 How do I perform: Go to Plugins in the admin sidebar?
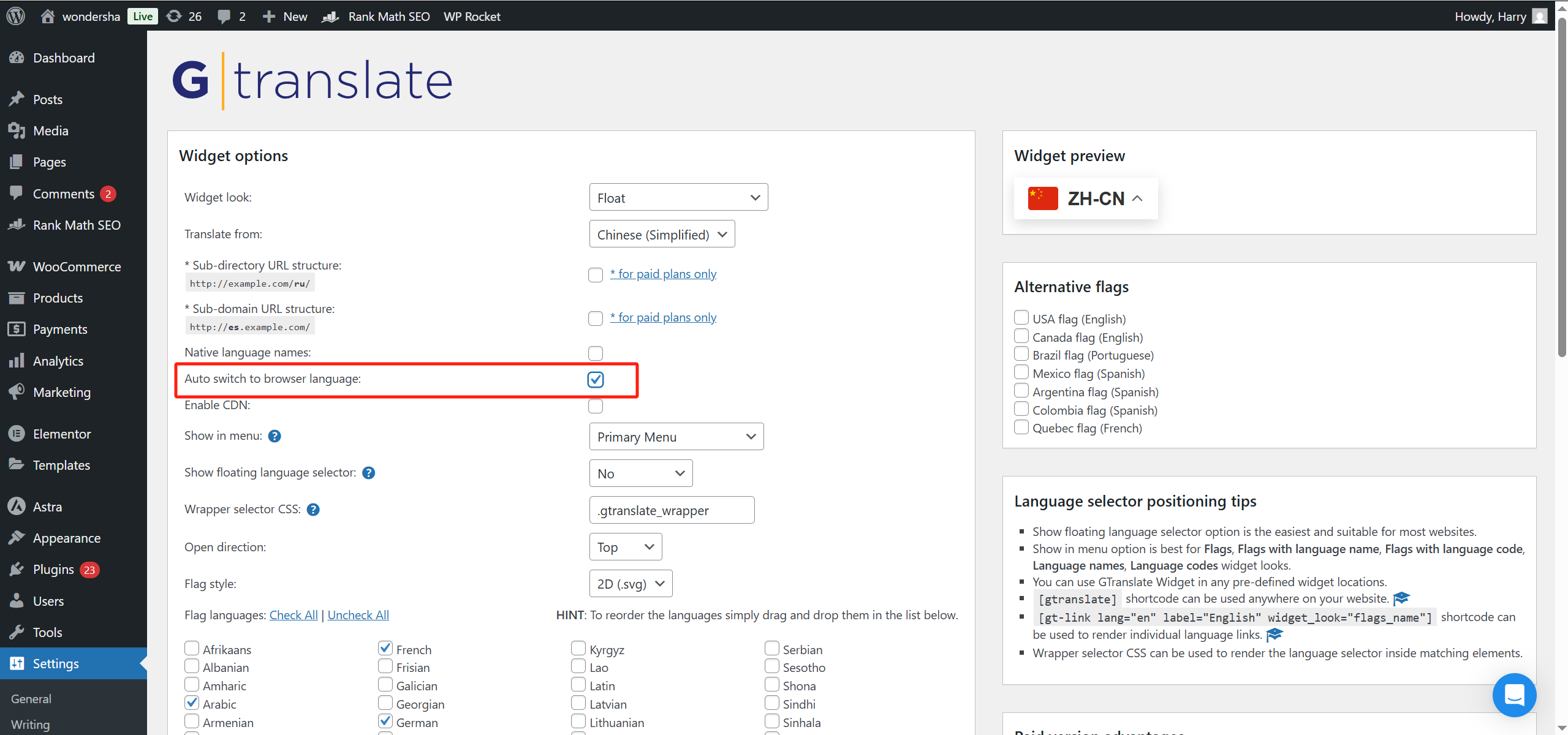(x=53, y=570)
